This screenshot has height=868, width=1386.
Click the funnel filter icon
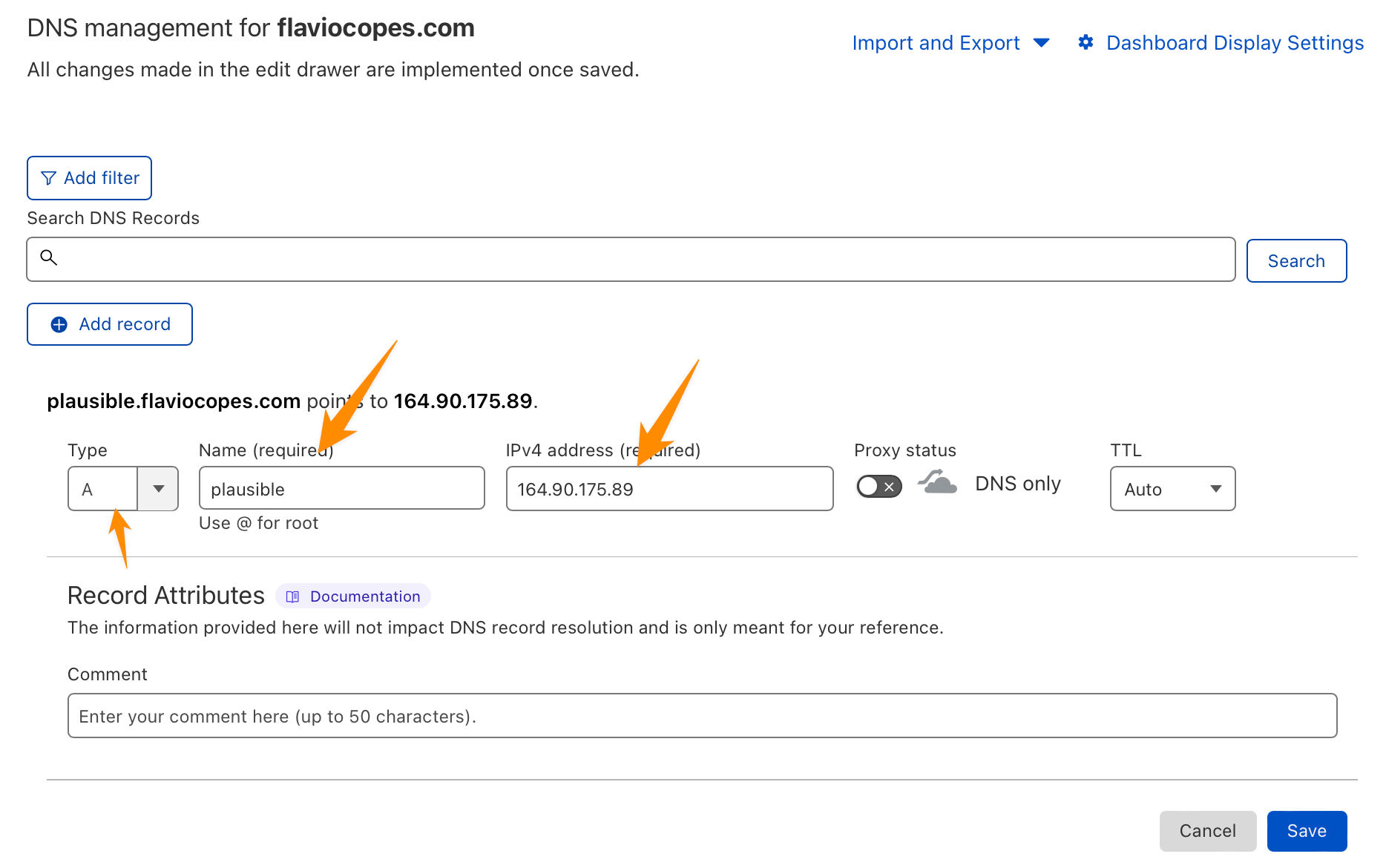tap(48, 178)
